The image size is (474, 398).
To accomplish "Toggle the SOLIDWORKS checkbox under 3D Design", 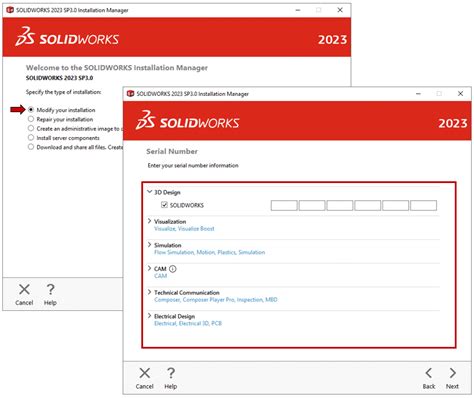I will pyautogui.click(x=164, y=205).
